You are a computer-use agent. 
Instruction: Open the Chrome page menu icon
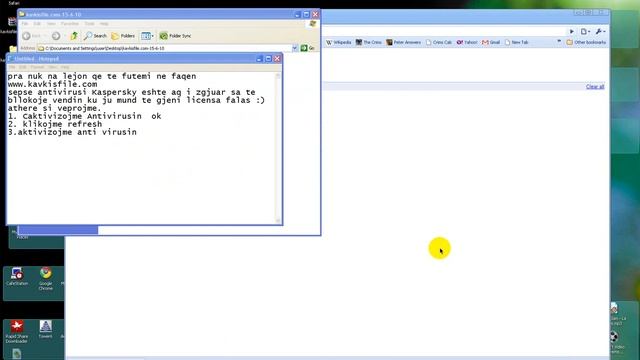585,31
